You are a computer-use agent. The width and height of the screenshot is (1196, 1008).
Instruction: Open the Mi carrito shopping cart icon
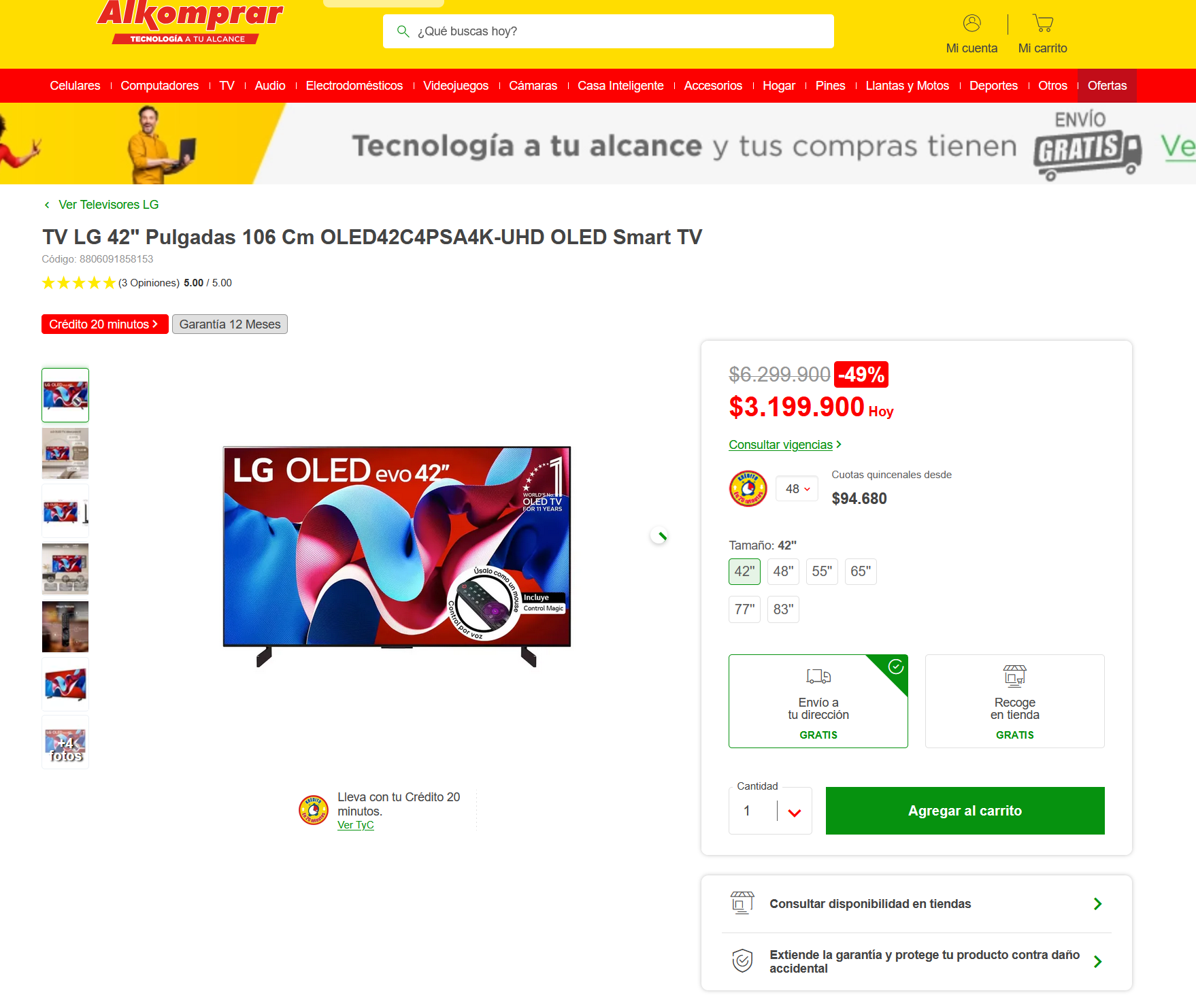(1042, 23)
